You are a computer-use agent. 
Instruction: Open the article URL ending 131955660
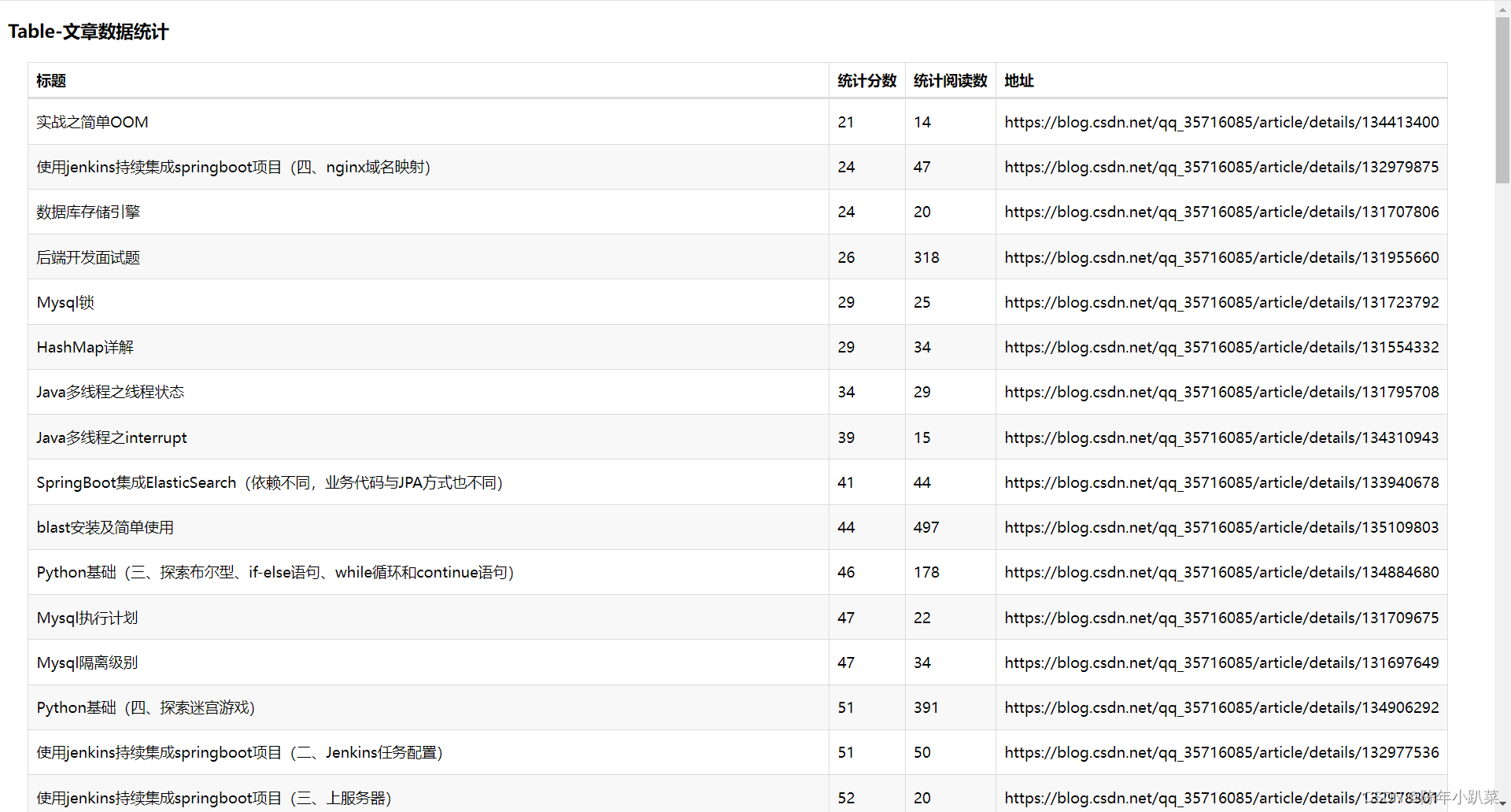1221,257
